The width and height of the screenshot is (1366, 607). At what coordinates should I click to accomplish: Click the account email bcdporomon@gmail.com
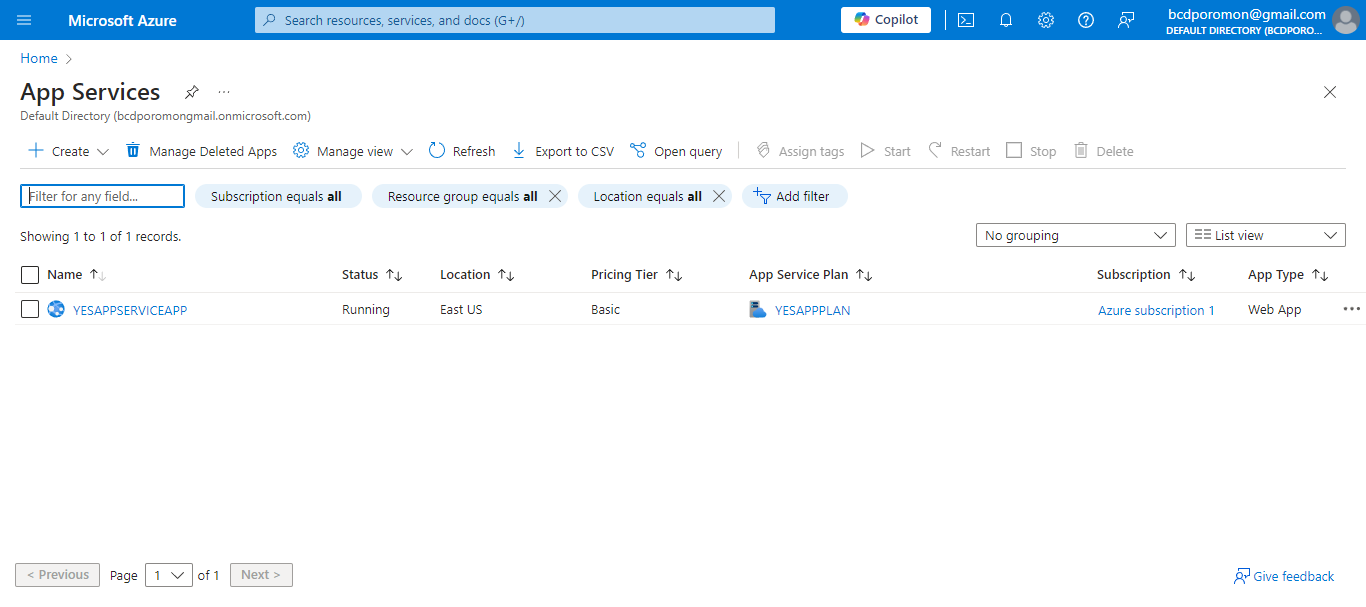click(1247, 14)
